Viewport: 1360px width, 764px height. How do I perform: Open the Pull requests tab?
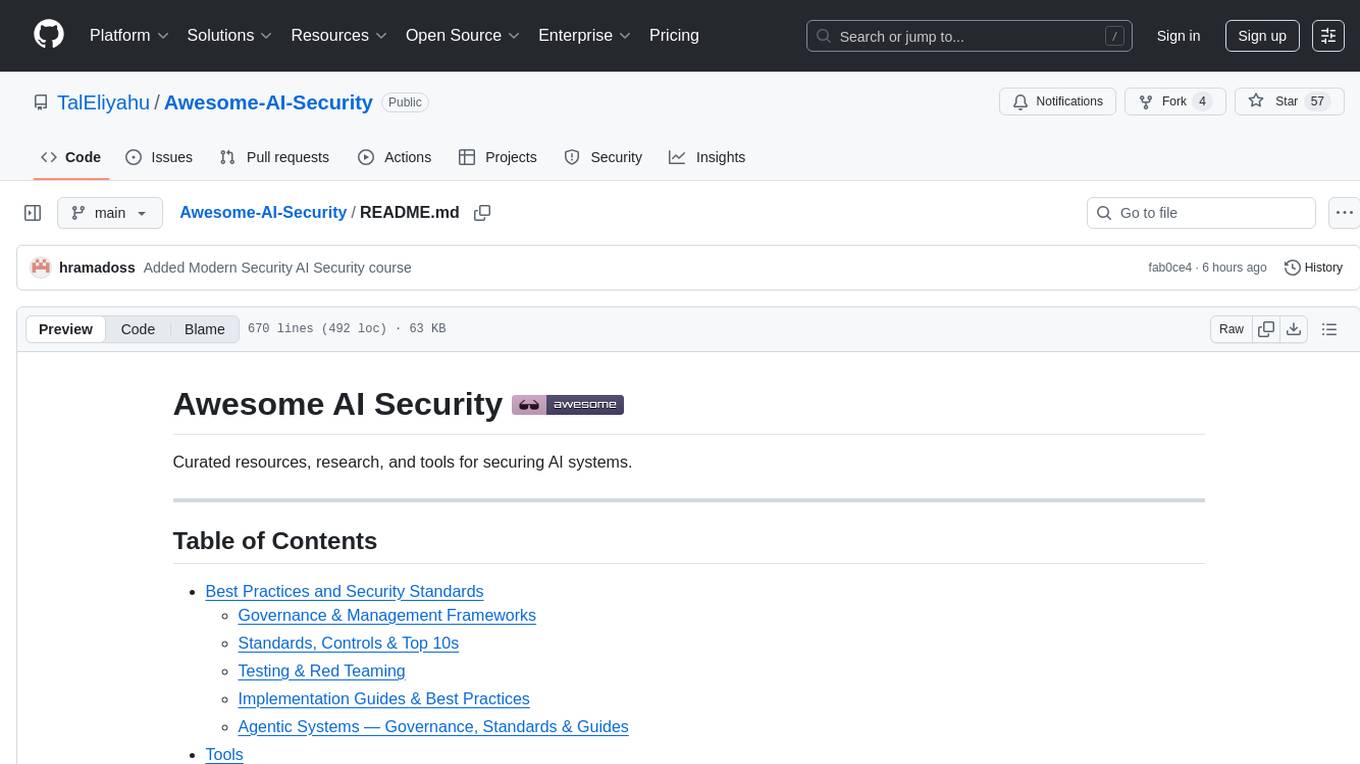click(274, 157)
